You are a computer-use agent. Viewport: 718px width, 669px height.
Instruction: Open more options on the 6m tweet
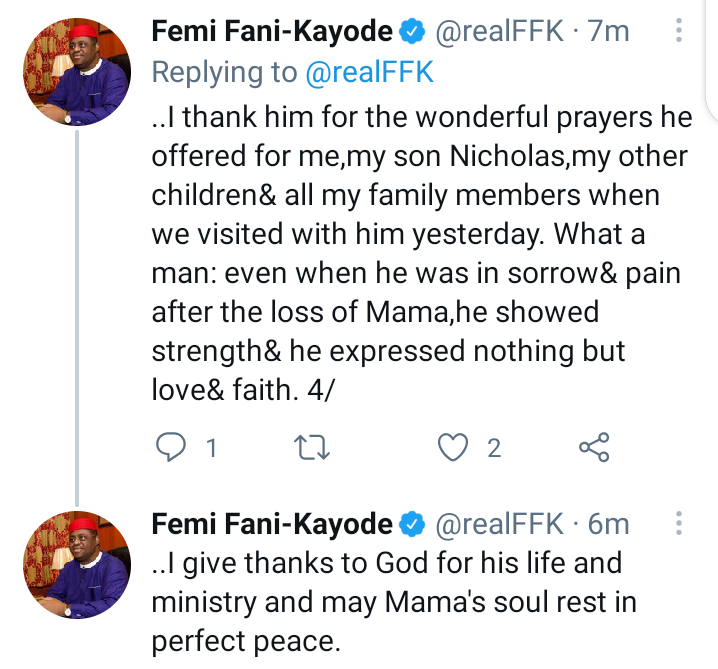point(679,523)
